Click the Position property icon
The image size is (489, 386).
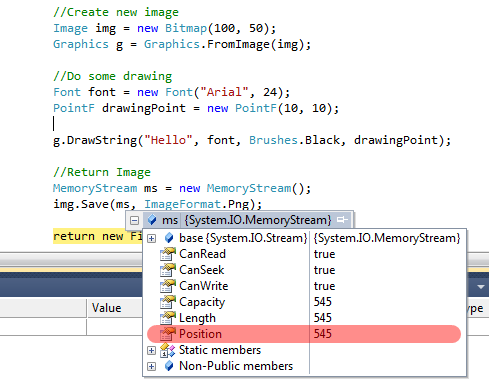(x=168, y=334)
